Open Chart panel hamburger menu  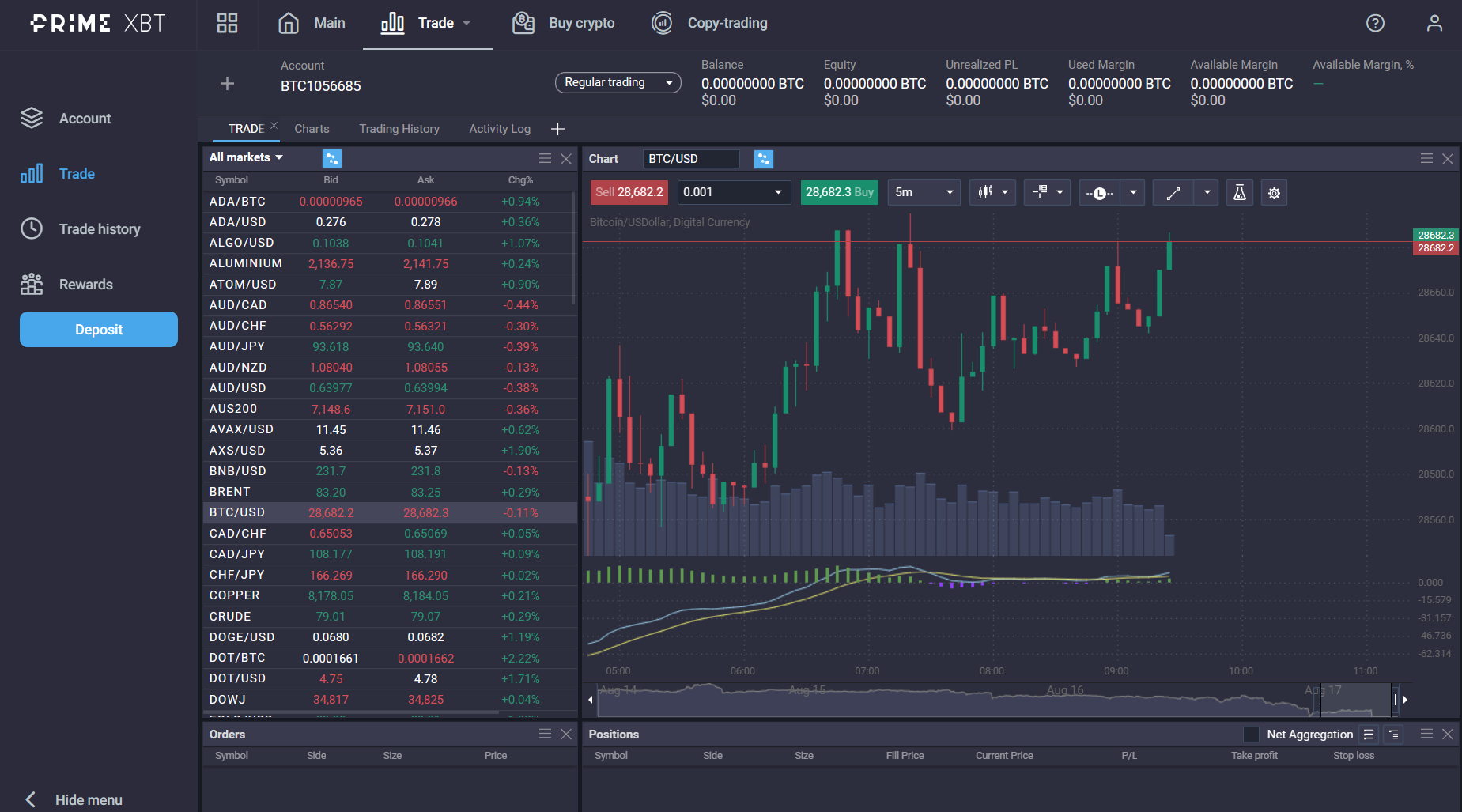(x=1426, y=159)
